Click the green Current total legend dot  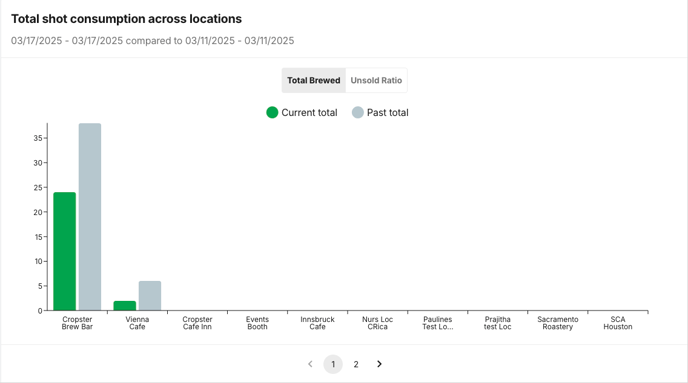click(272, 113)
